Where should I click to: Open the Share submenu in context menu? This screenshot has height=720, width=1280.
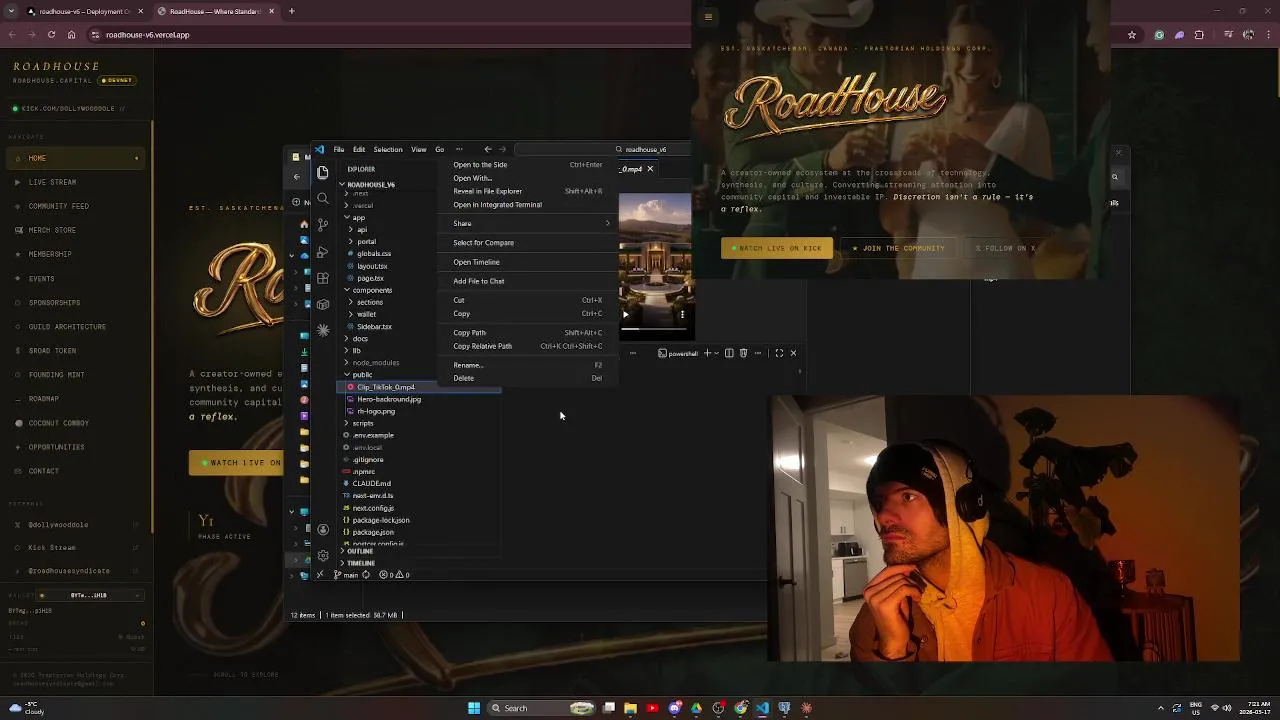[527, 223]
